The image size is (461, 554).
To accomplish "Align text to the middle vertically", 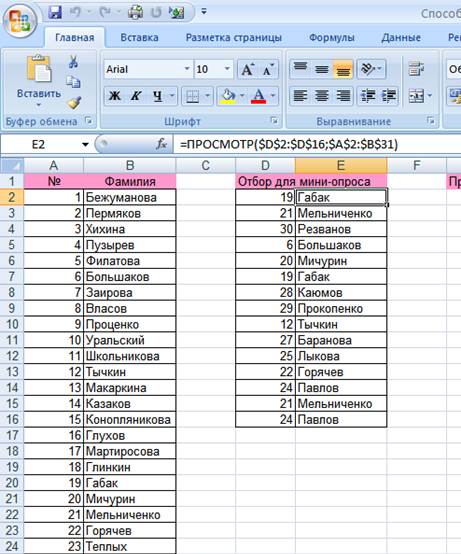I will coord(321,69).
